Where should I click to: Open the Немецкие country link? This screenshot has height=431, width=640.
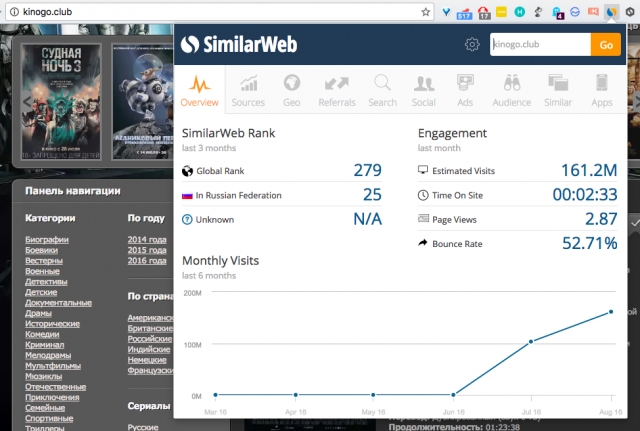click(147, 360)
